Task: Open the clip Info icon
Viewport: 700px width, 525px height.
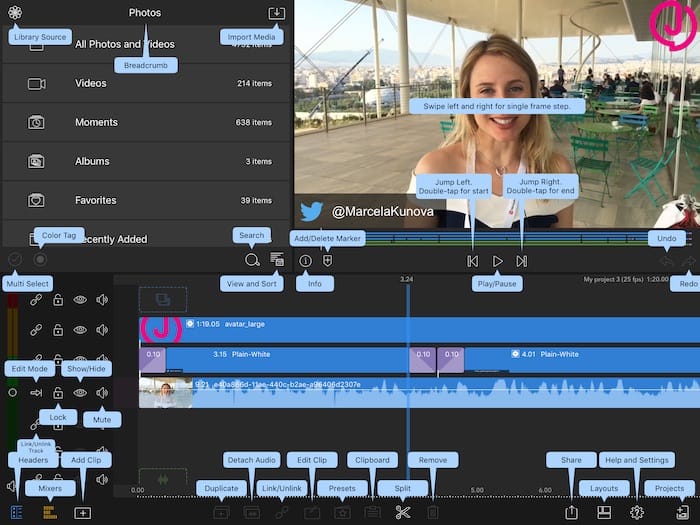Action: tap(306, 261)
